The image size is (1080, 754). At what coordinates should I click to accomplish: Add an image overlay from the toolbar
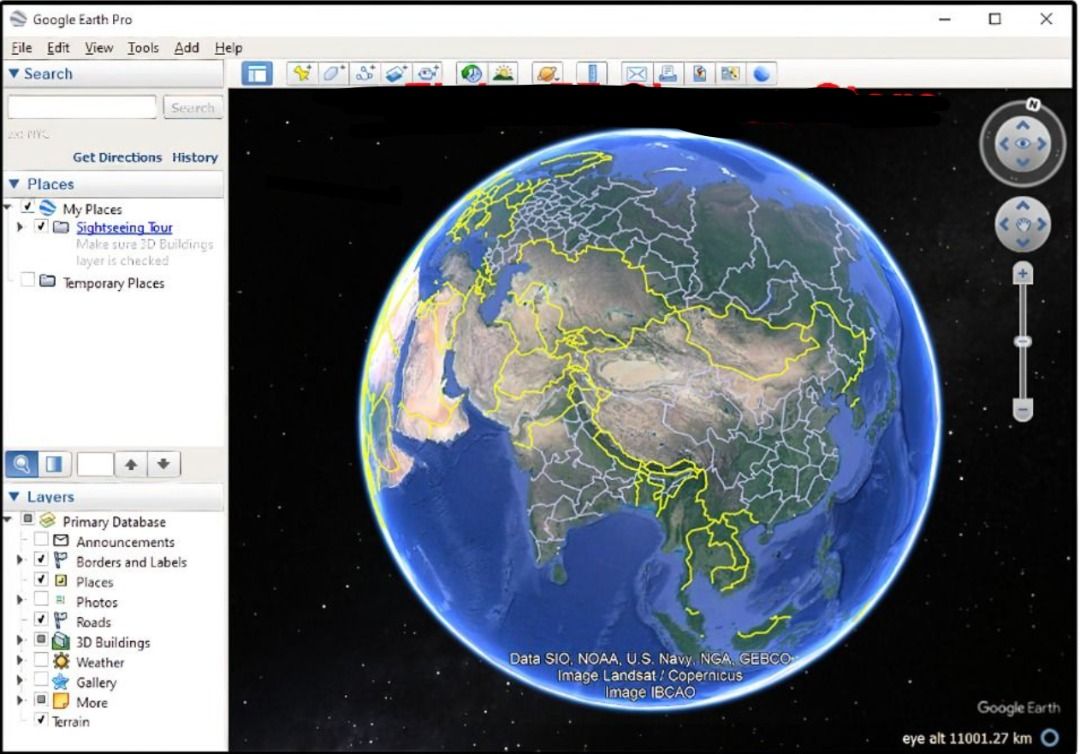(396, 74)
